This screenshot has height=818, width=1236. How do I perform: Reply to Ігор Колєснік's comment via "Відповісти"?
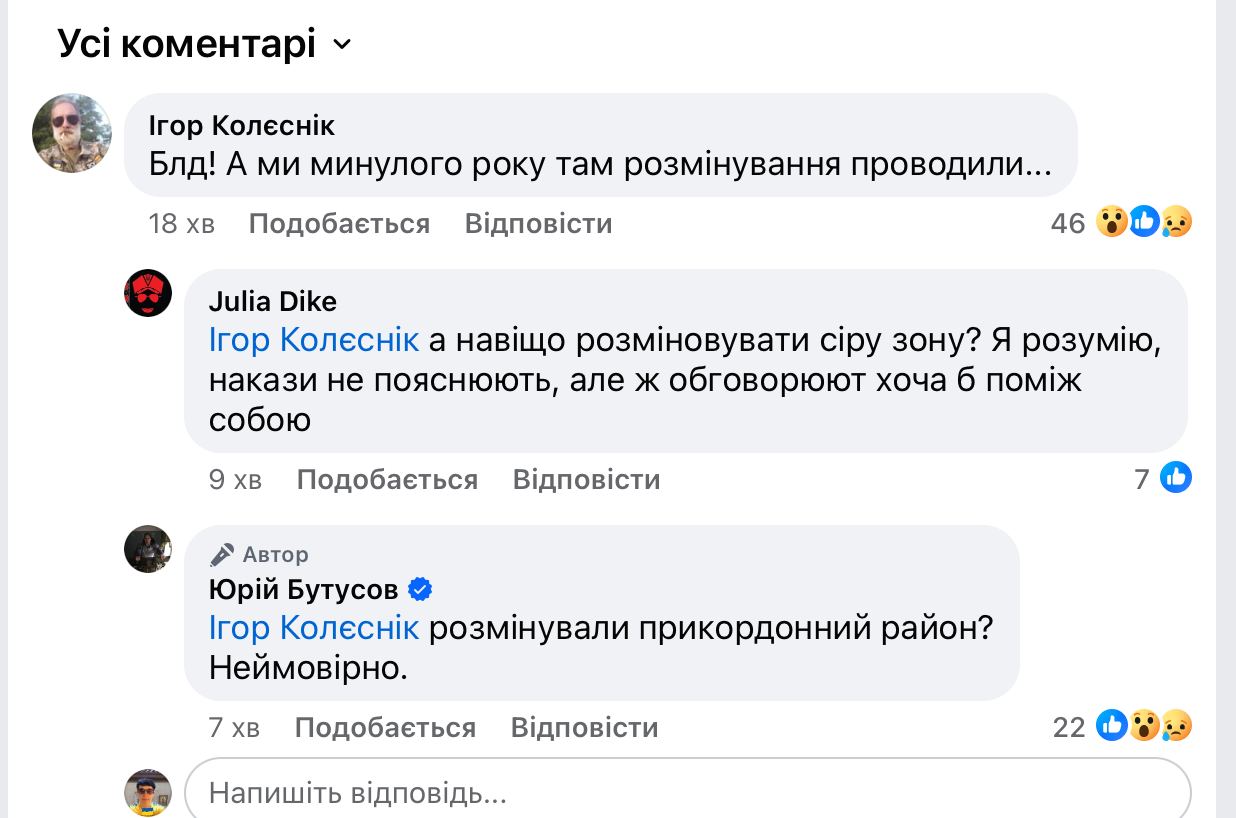[538, 223]
